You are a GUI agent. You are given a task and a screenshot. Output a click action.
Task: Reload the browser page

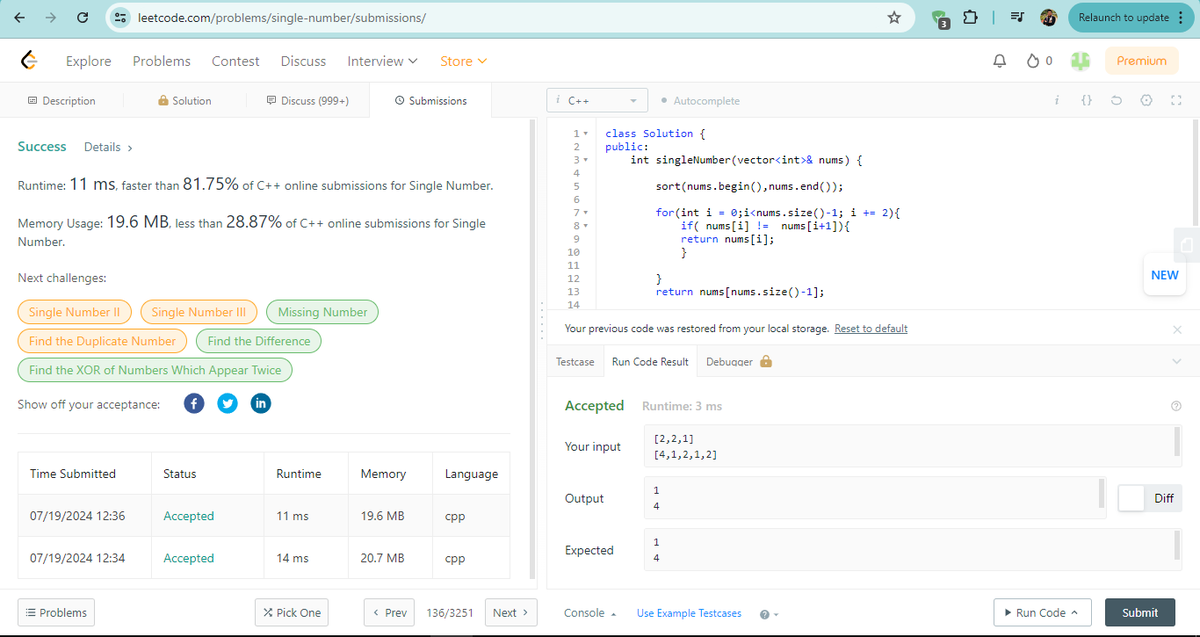click(x=81, y=17)
